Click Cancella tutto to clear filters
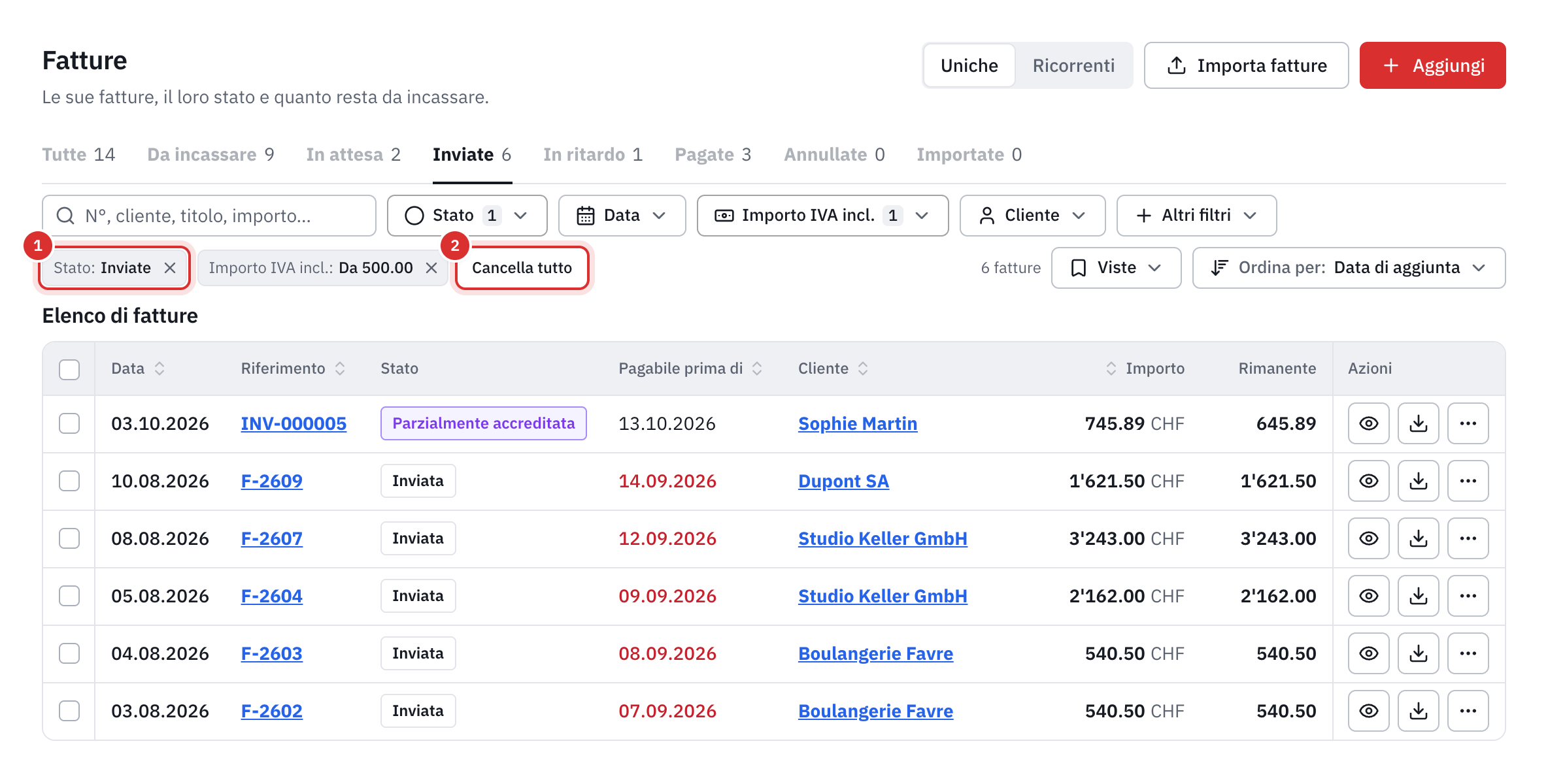Image resolution: width=1548 pixels, height=784 pixels. 522,268
